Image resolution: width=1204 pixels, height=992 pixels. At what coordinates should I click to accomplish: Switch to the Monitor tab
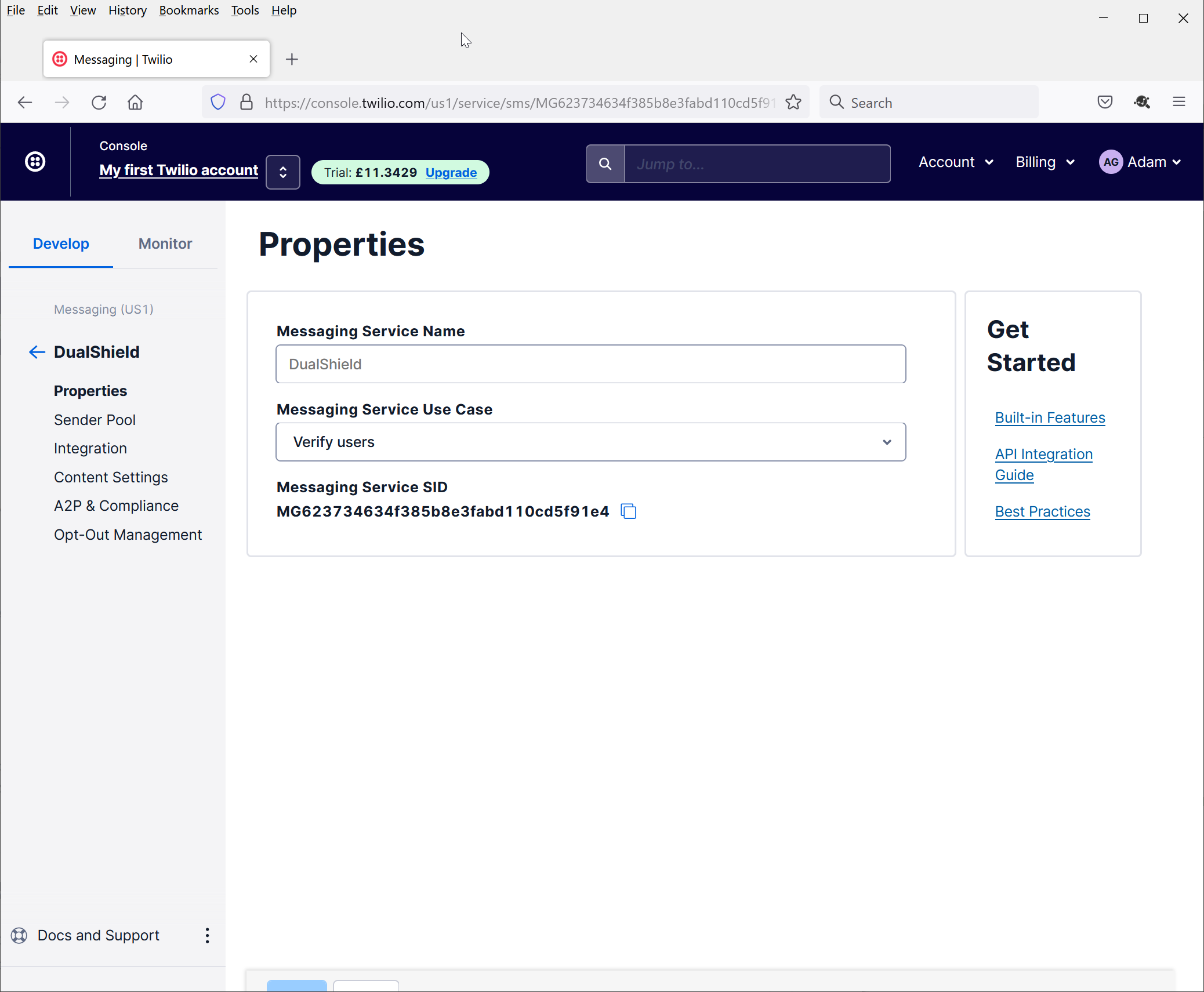[x=165, y=244]
